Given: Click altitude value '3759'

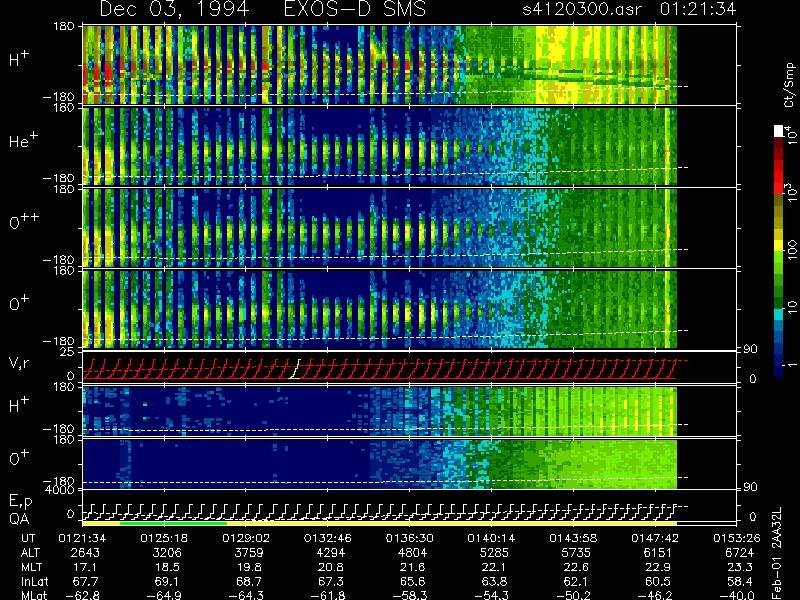Looking at the screenshot, I should (249, 553).
